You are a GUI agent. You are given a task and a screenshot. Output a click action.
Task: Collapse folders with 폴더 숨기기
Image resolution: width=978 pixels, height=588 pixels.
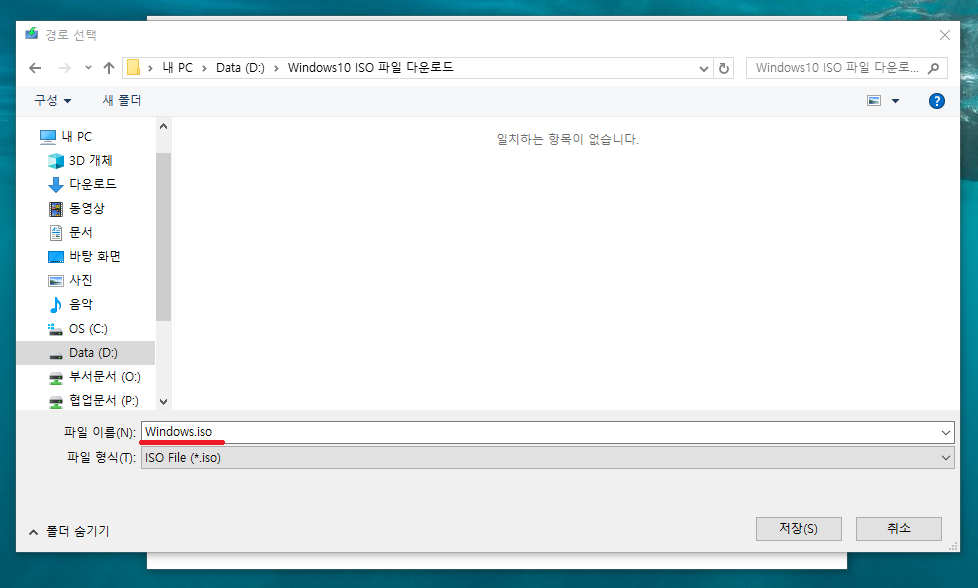tap(69, 531)
